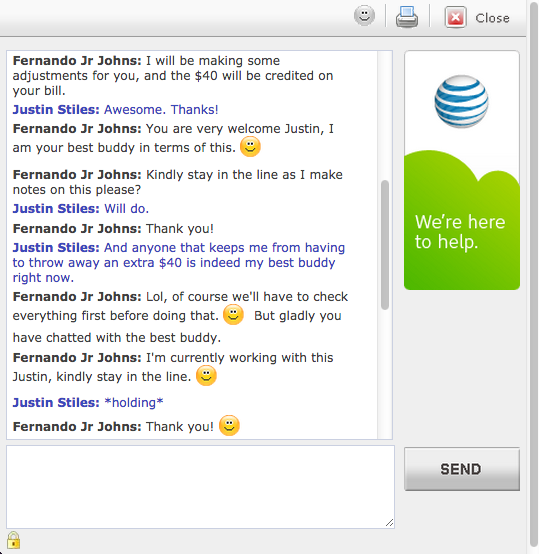The image size is (539, 554).
Task: Click the name 'Justin Stiles:' before '*holding*'
Action: tap(56, 403)
